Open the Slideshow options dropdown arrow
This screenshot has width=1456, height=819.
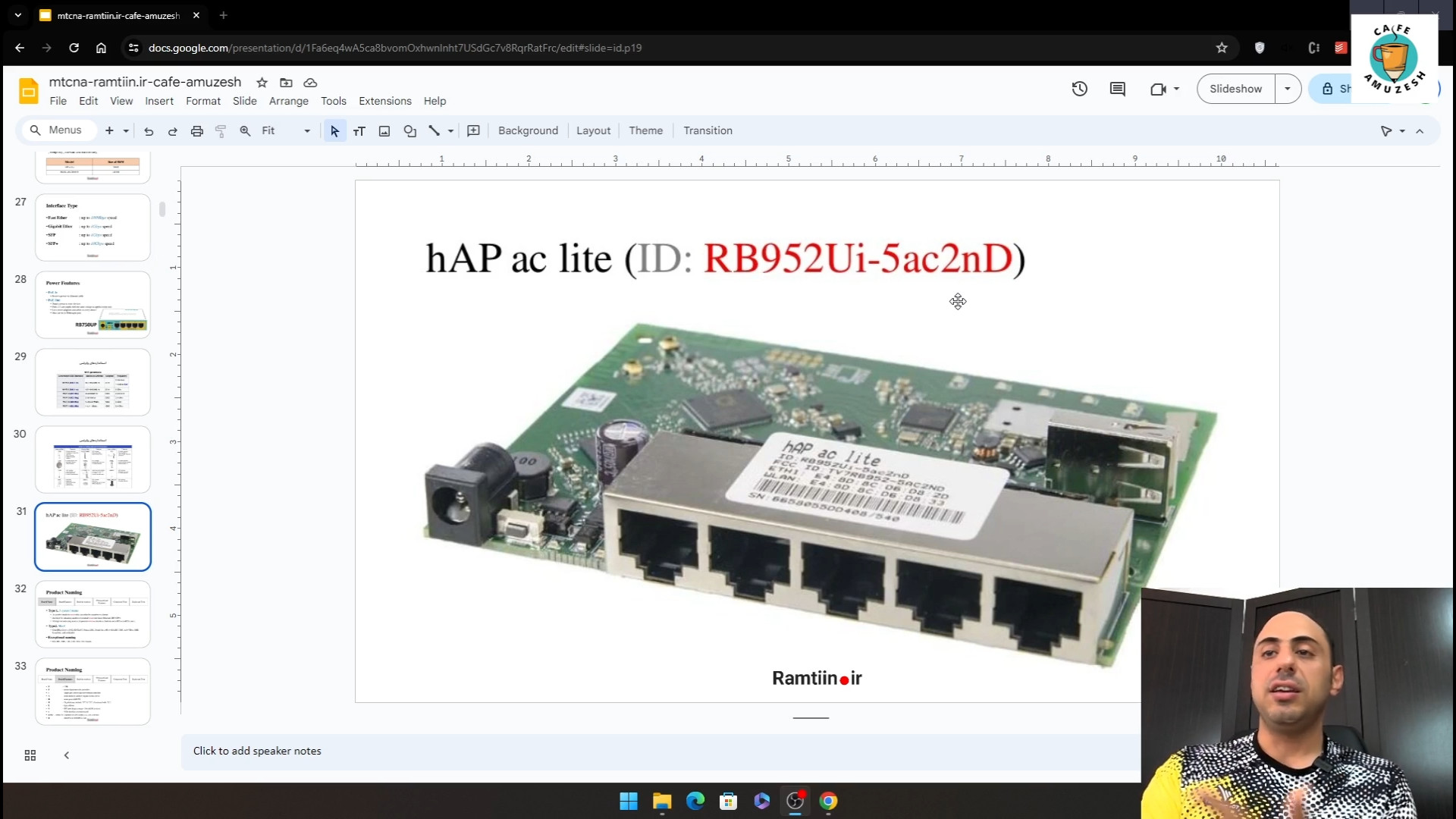pyautogui.click(x=1288, y=89)
